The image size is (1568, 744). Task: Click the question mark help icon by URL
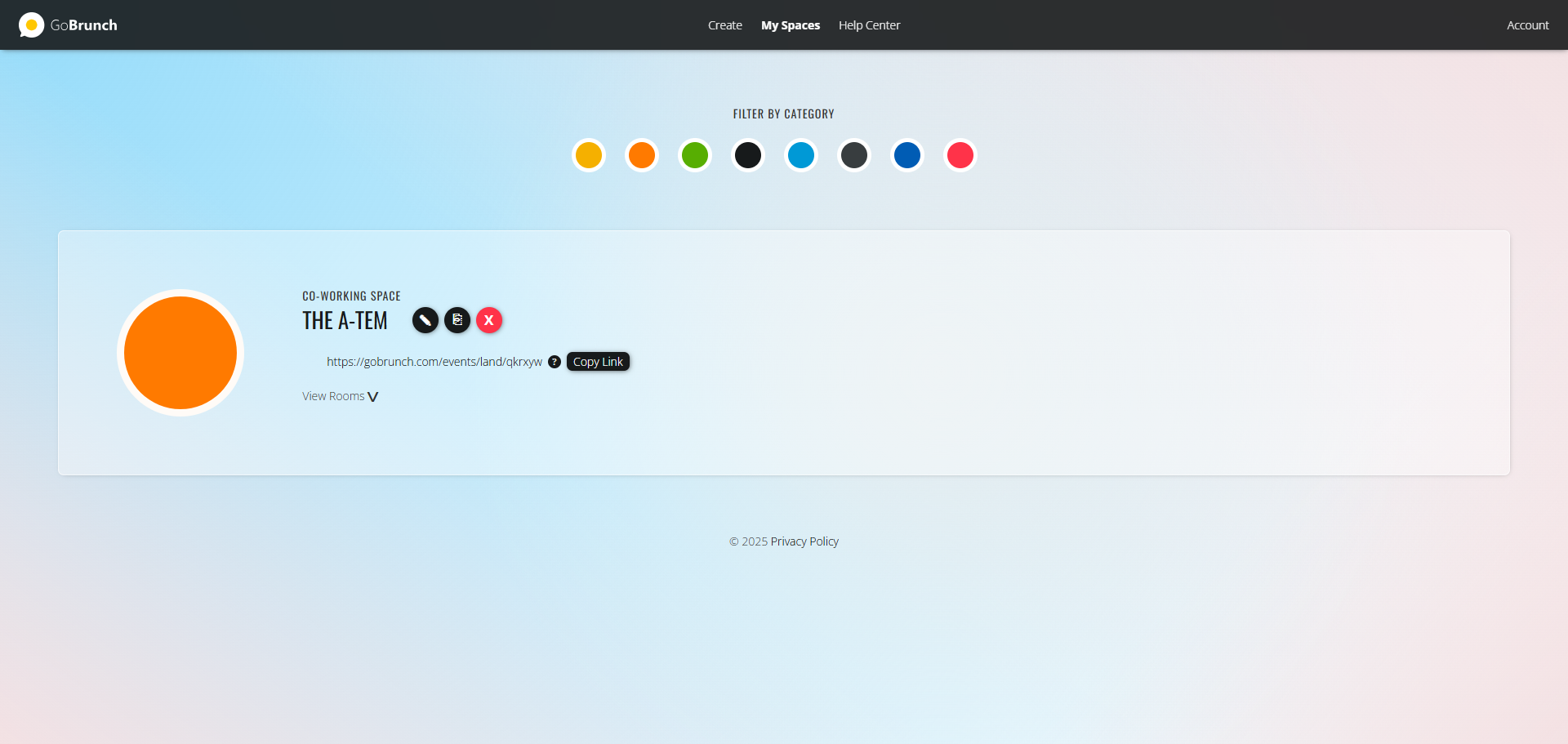coord(555,362)
